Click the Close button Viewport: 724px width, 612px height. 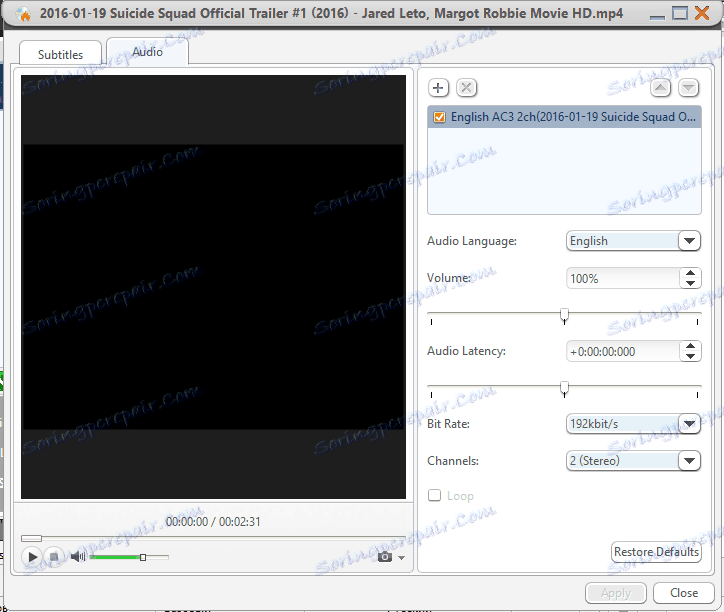click(x=684, y=593)
